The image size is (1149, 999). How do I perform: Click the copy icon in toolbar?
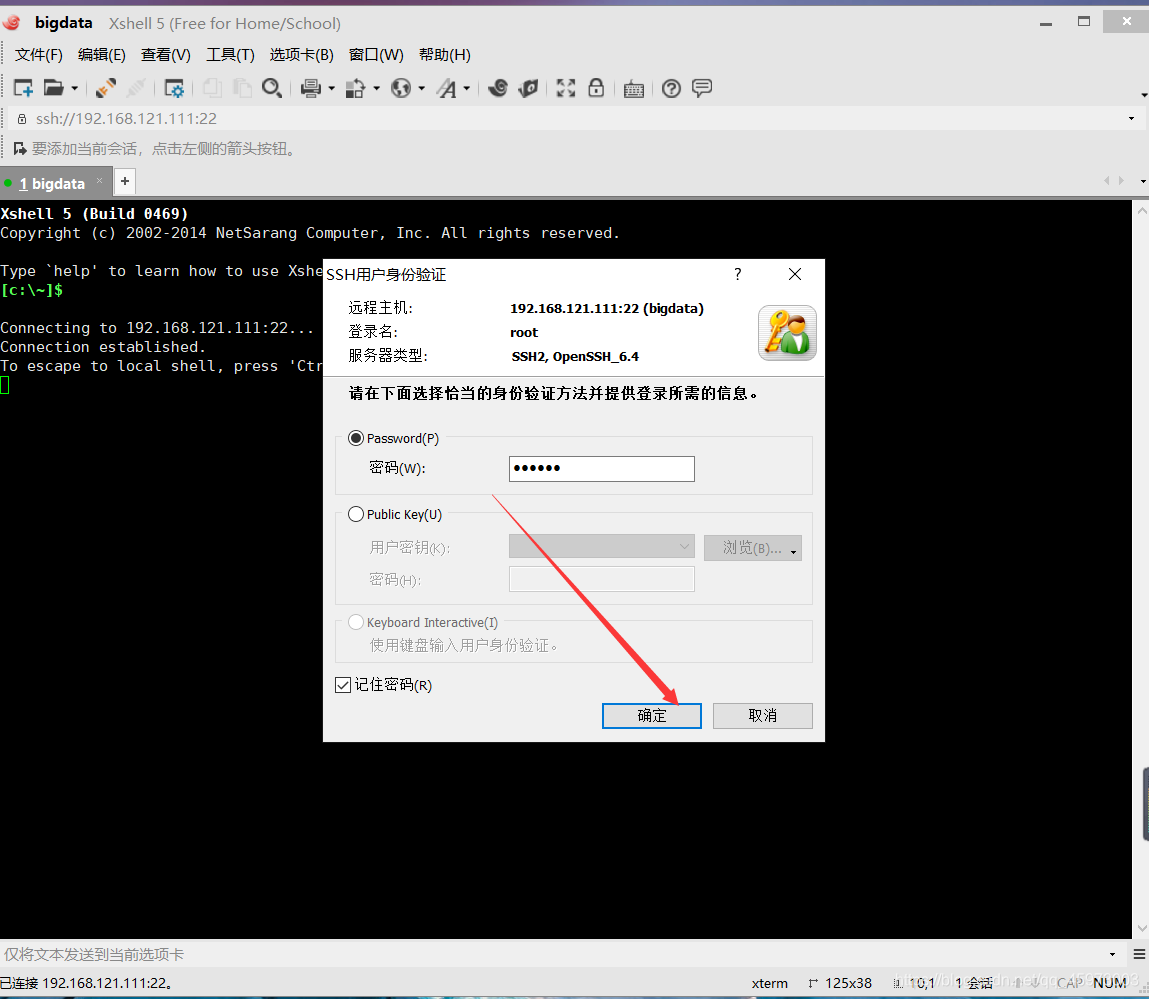click(212, 89)
